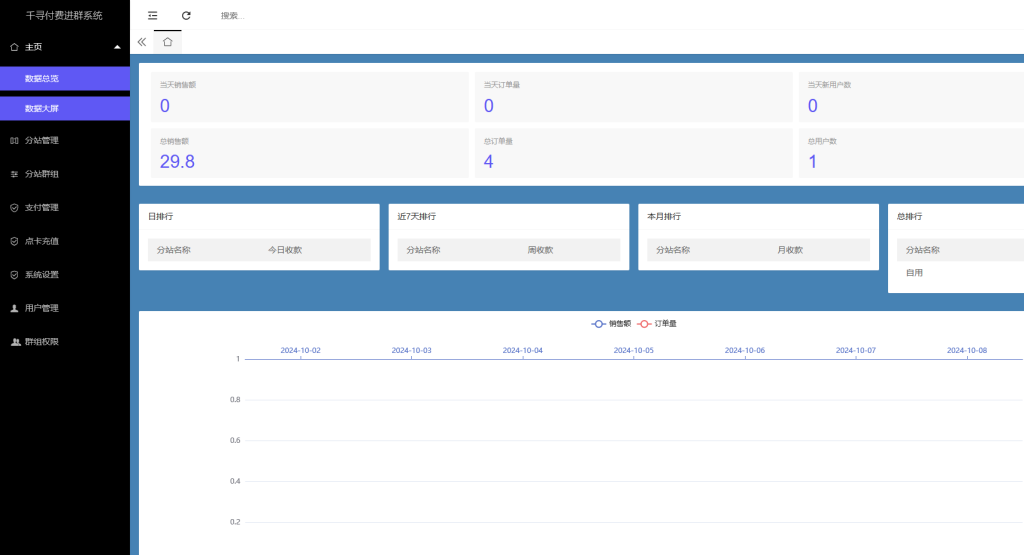1024x555 pixels.
Task: Click the 千寻付费进群系统 title
Action: [64, 15]
